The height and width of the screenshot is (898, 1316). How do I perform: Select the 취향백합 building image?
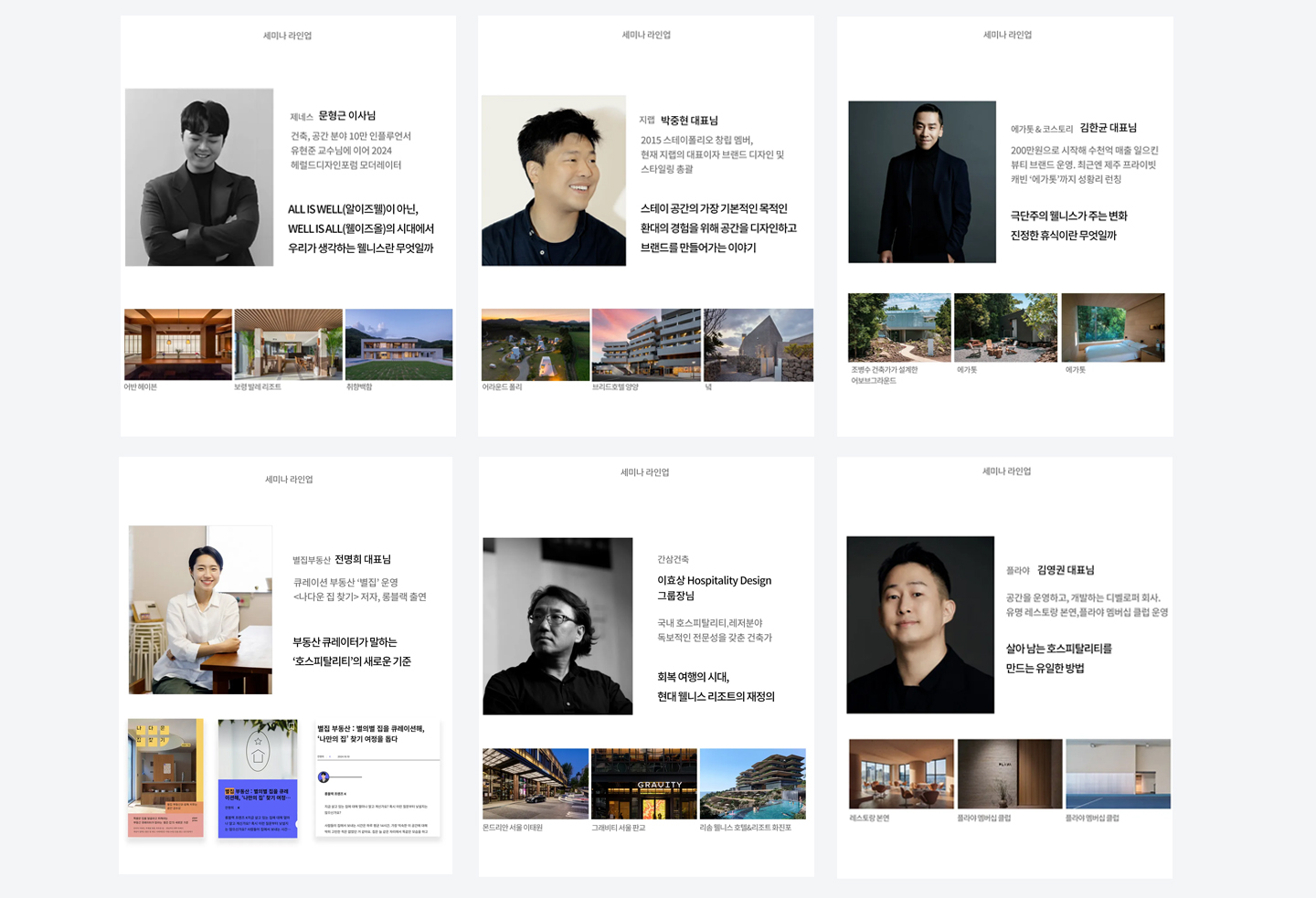(x=398, y=343)
